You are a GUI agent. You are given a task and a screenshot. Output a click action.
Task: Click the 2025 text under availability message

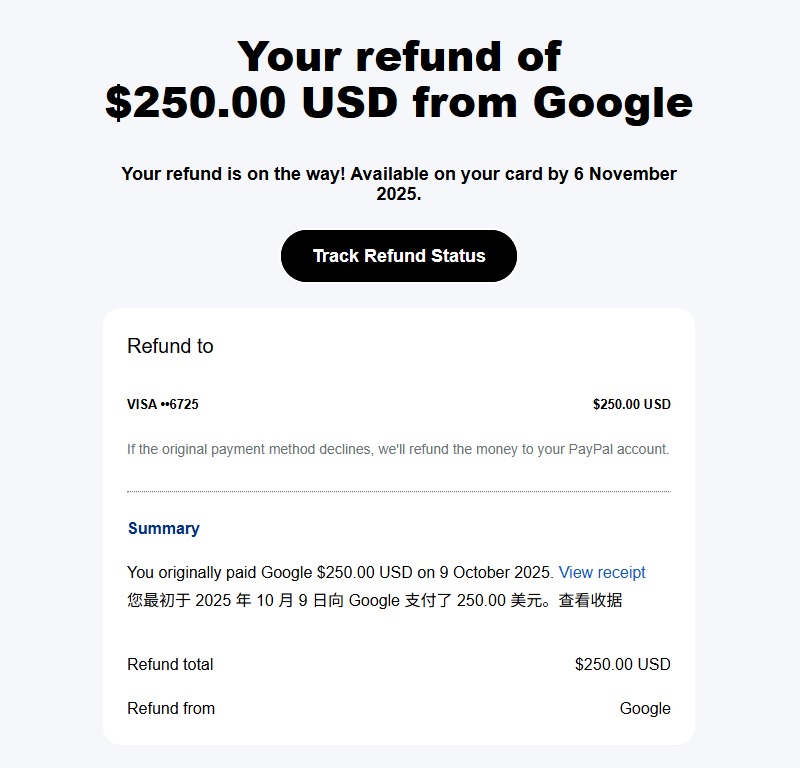pyautogui.click(x=398, y=194)
